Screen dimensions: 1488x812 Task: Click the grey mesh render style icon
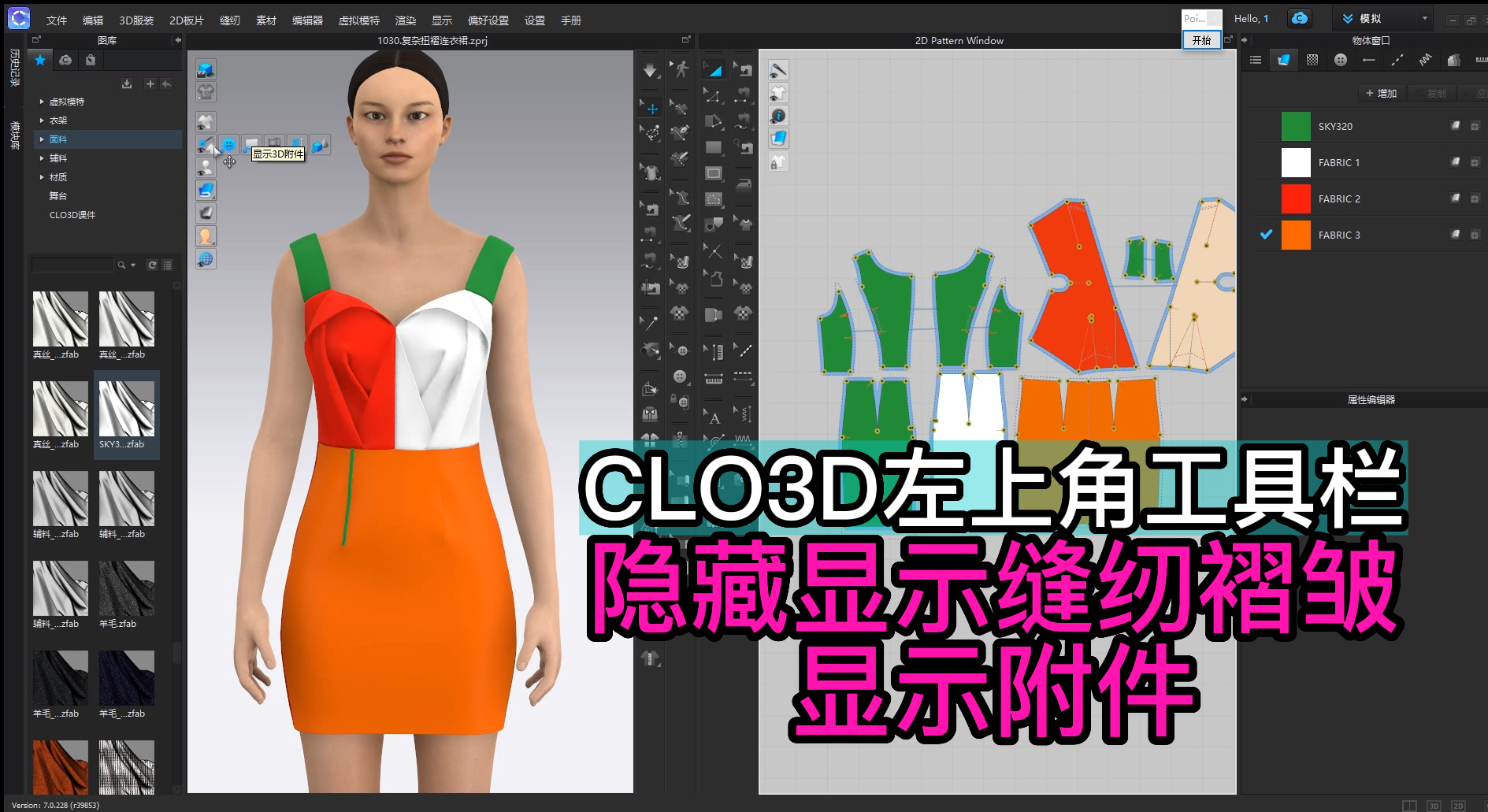point(206,213)
